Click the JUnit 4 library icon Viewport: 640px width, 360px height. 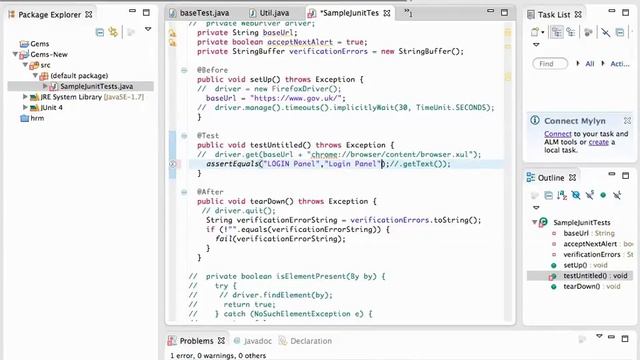tap(34, 107)
